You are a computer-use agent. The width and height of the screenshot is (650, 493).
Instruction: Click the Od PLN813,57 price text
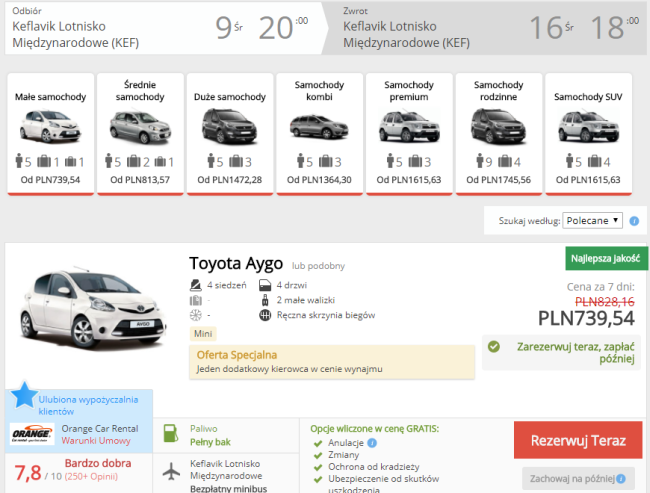(140, 180)
